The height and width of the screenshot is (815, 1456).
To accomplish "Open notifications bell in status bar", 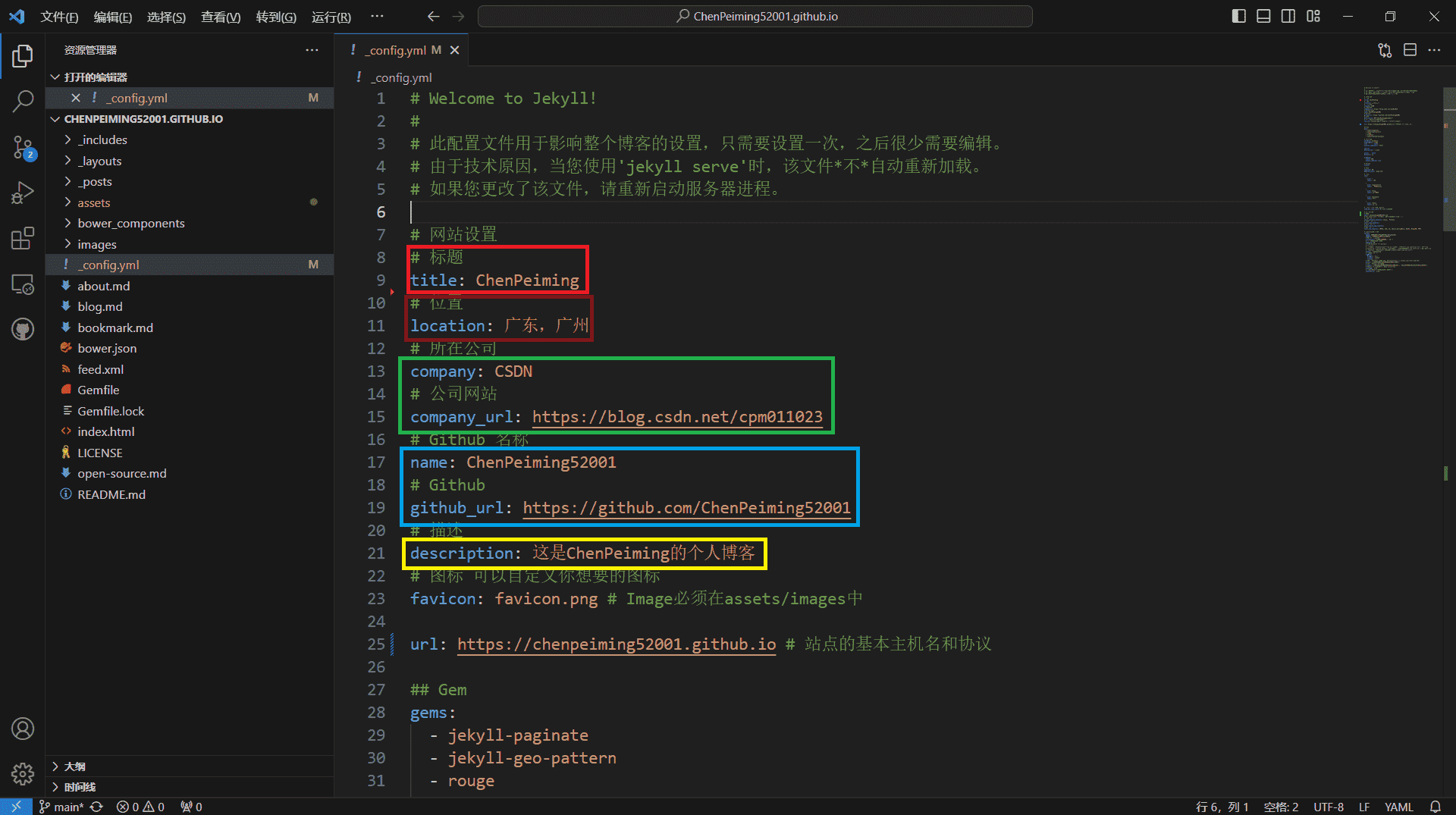I will pyautogui.click(x=1436, y=807).
